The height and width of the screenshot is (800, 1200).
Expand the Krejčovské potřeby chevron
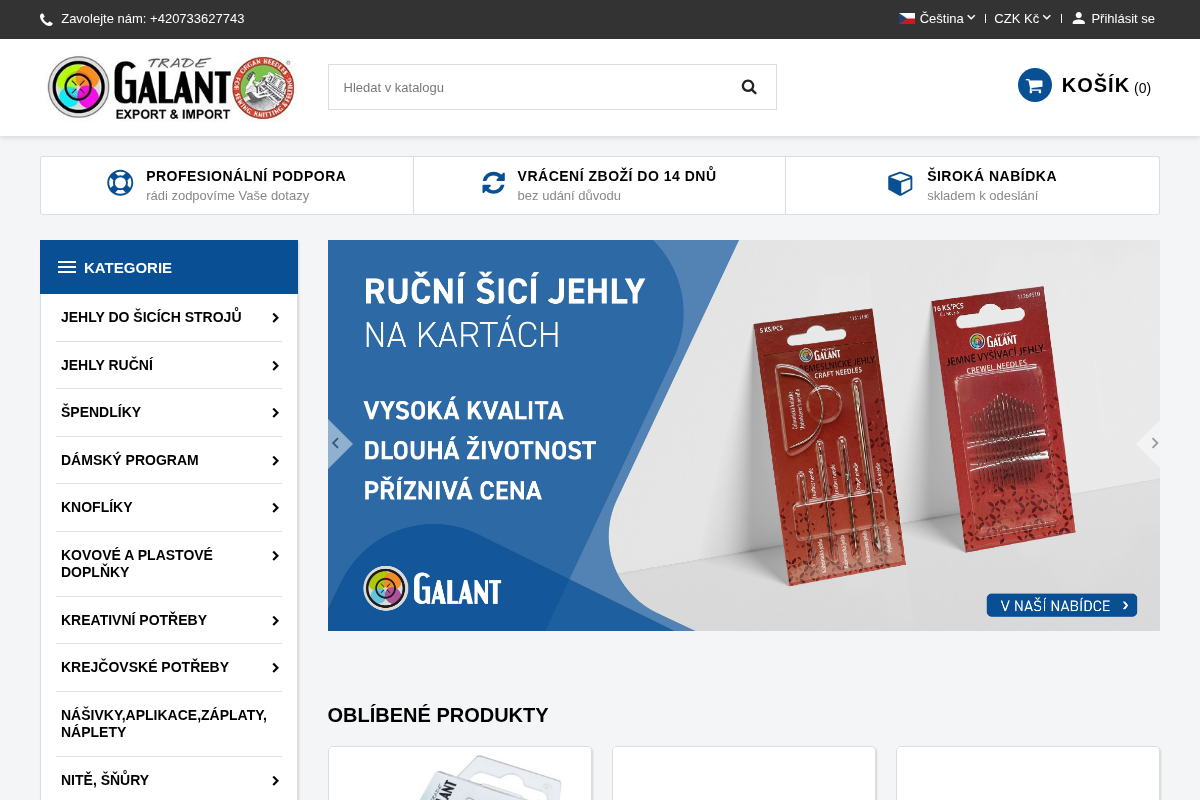275,668
